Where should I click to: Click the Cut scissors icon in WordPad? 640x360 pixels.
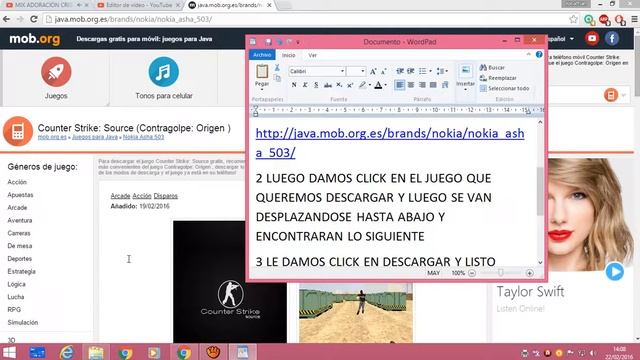pos(277,68)
